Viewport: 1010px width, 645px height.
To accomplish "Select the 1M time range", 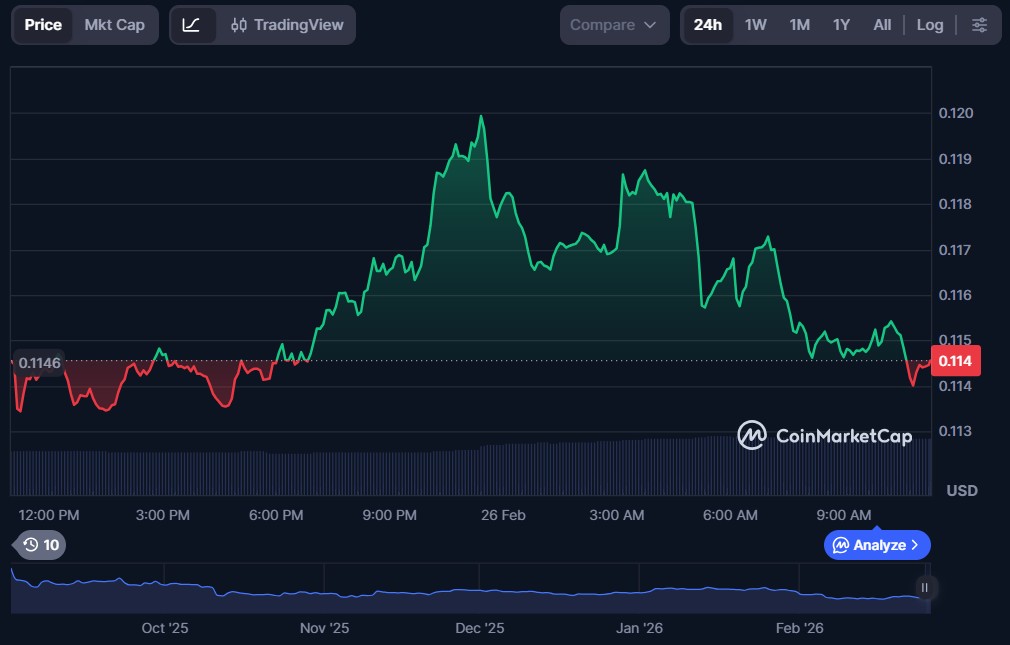I will click(x=799, y=25).
